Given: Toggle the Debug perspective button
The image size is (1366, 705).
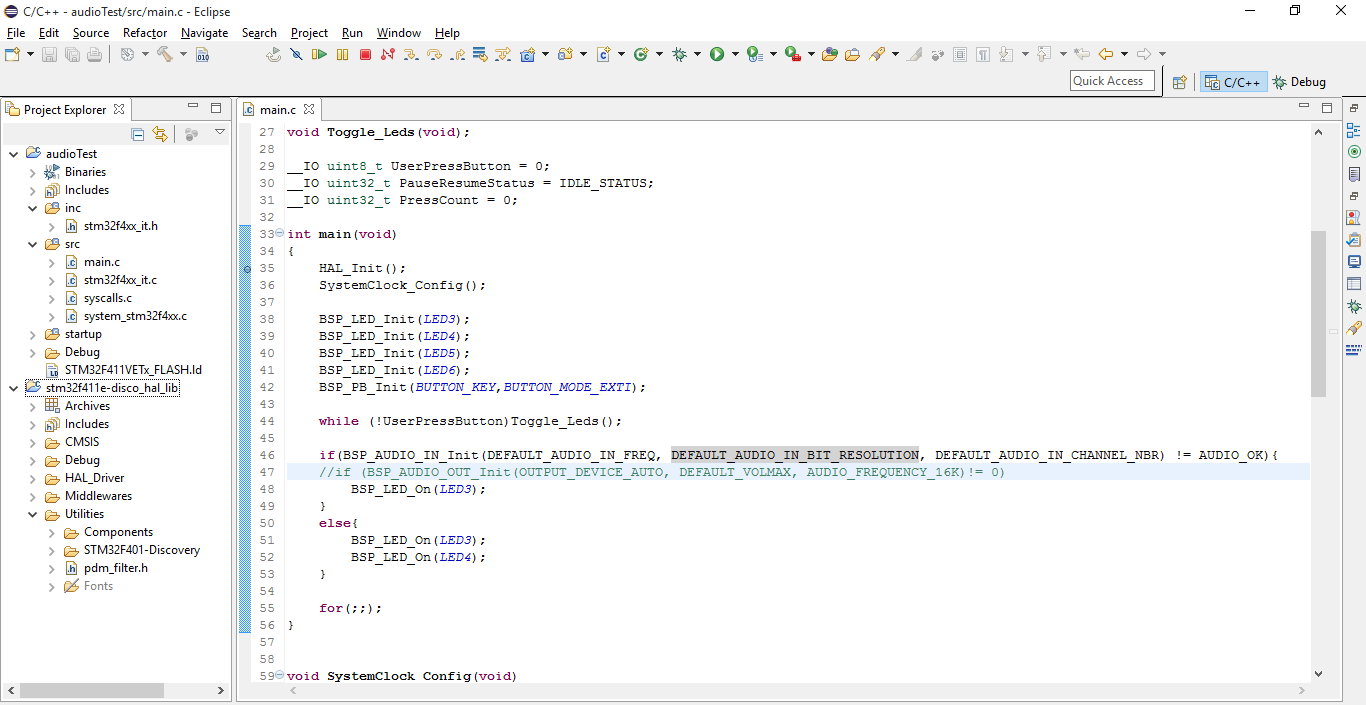Looking at the screenshot, I should pyautogui.click(x=1299, y=82).
